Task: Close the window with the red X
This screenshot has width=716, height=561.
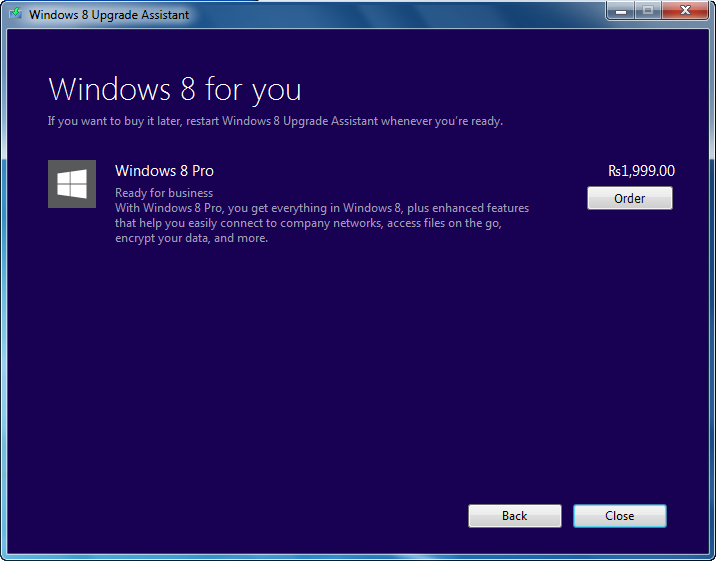Action: 685,10
